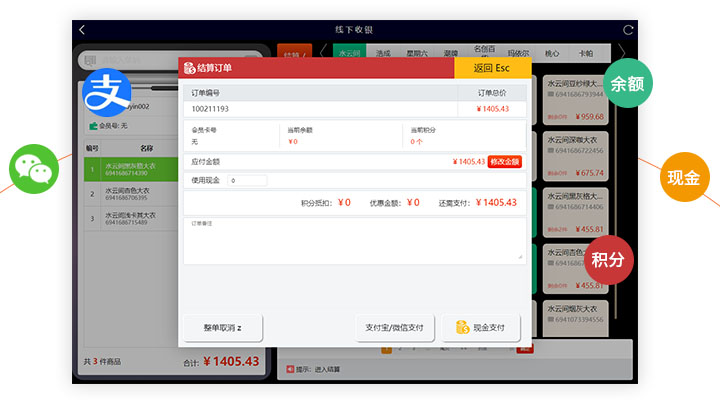
Task: Click the red 修改金额 button
Action: click(504, 161)
